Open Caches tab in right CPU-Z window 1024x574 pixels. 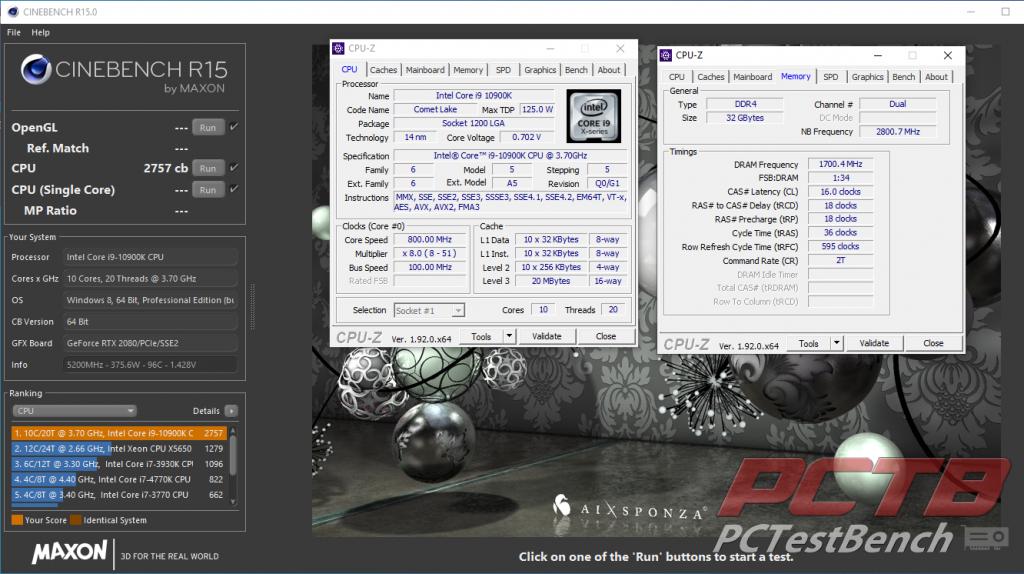click(x=711, y=77)
